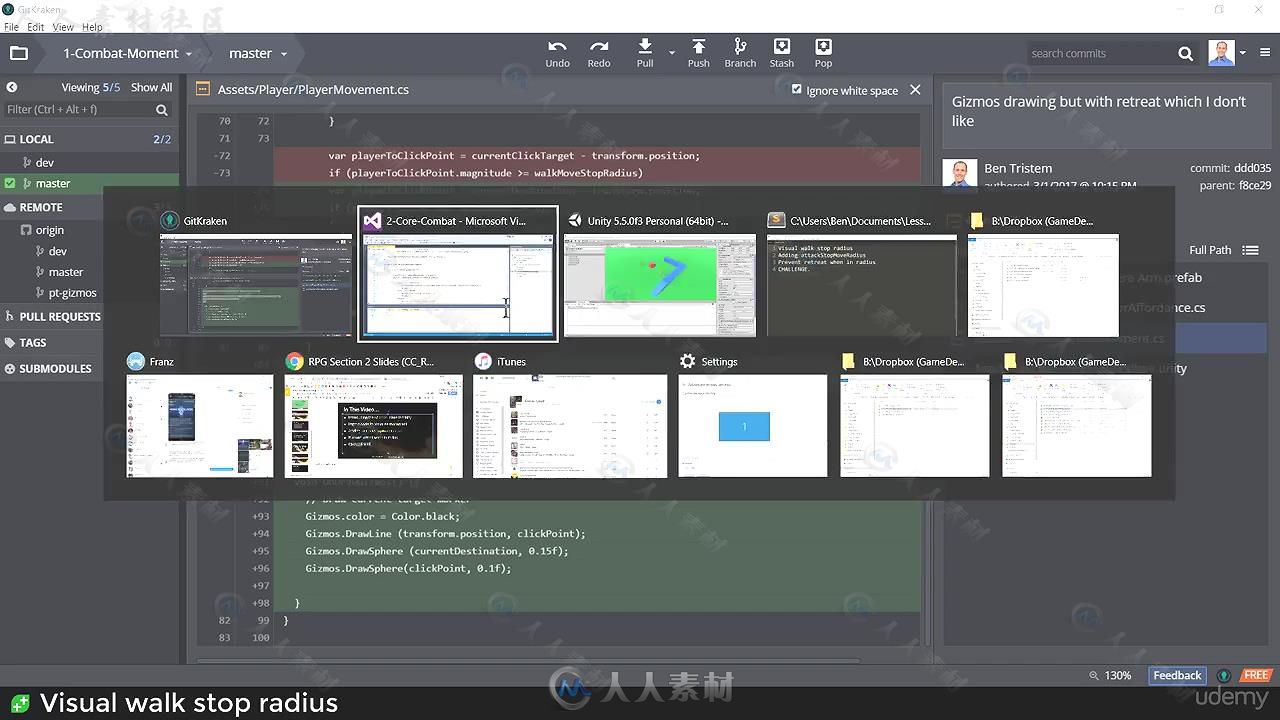The height and width of the screenshot is (720, 1280).
Task: Click the GitKraken icon in switcher
Action: pos(169,221)
